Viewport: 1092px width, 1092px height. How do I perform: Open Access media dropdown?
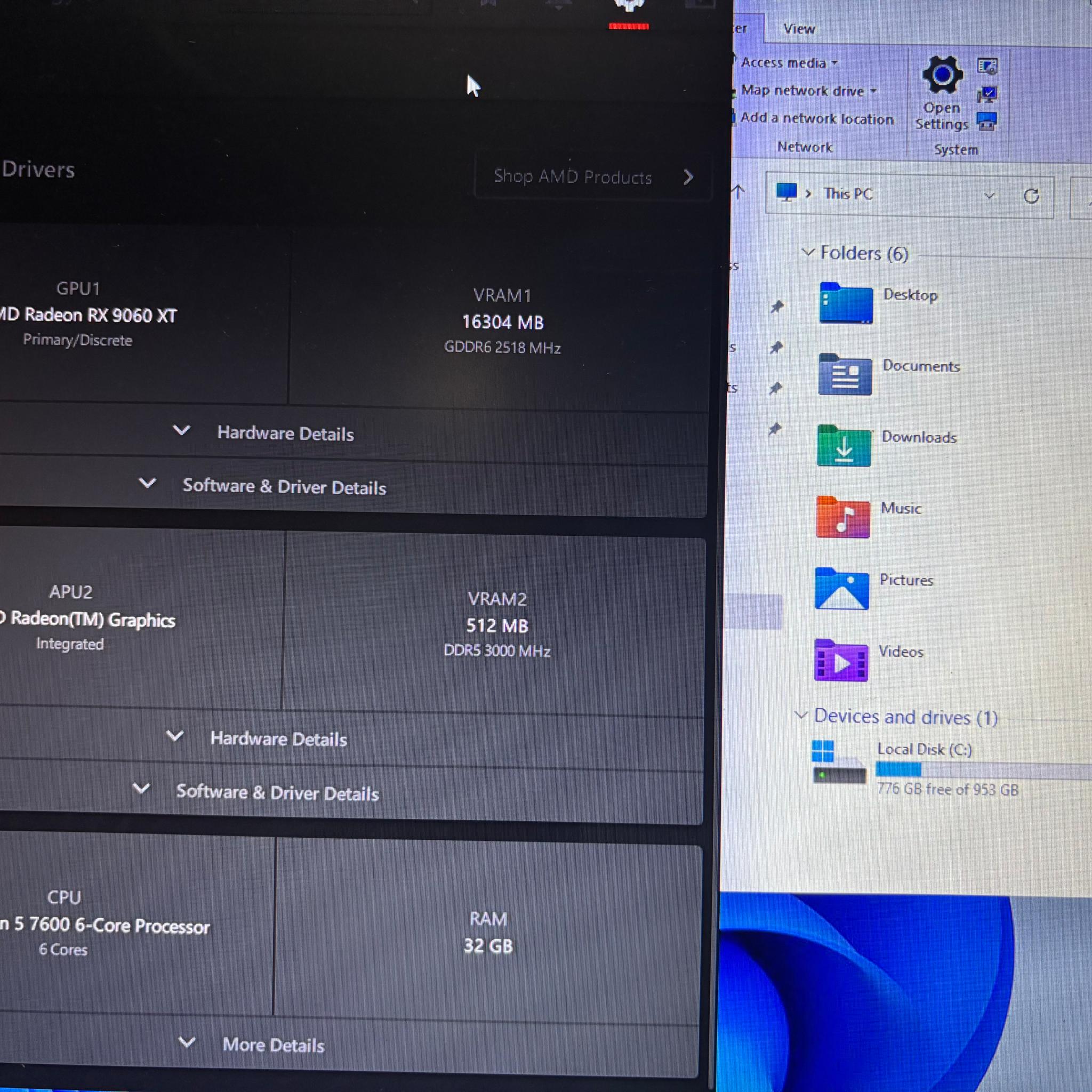[789, 63]
